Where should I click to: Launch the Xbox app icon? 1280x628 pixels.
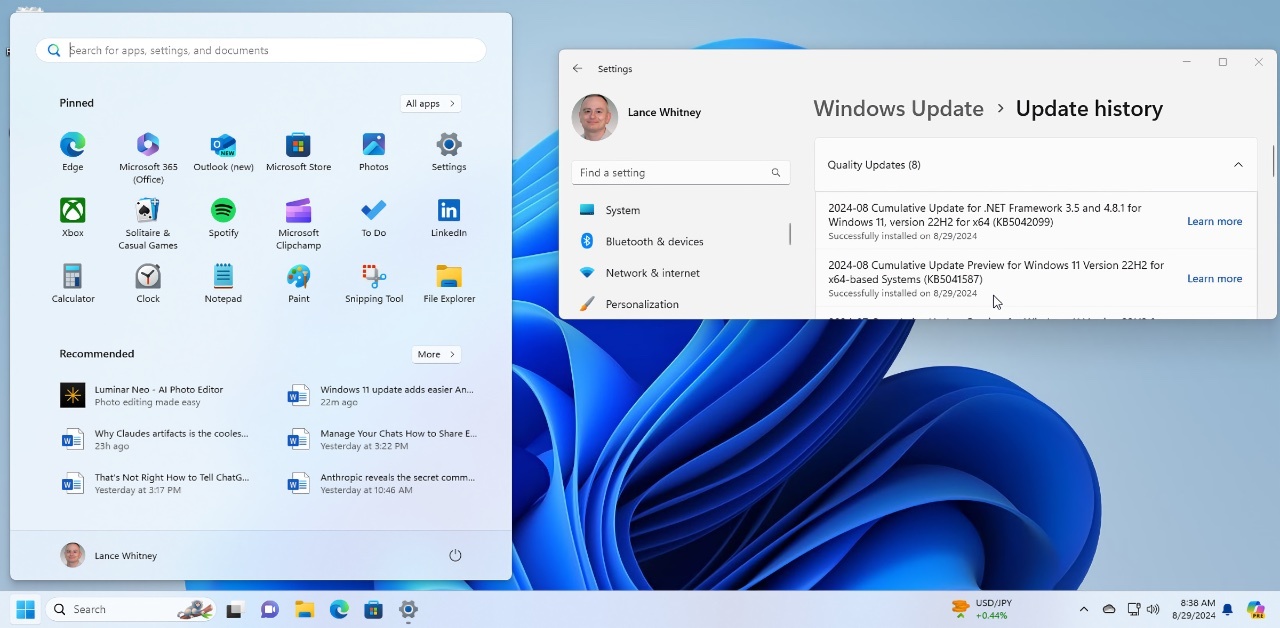point(73,211)
